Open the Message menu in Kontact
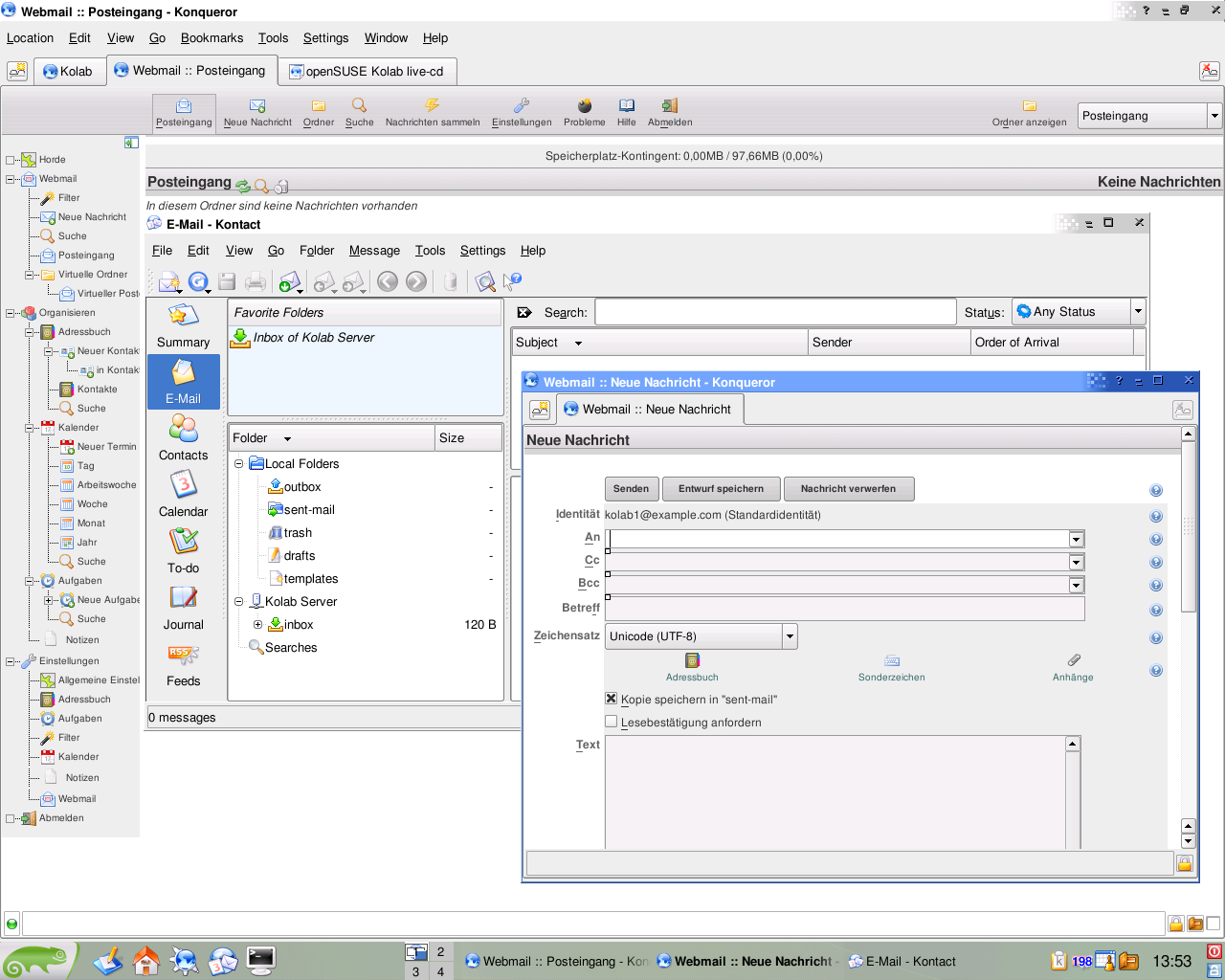Image resolution: width=1225 pixels, height=980 pixels. 374,250
